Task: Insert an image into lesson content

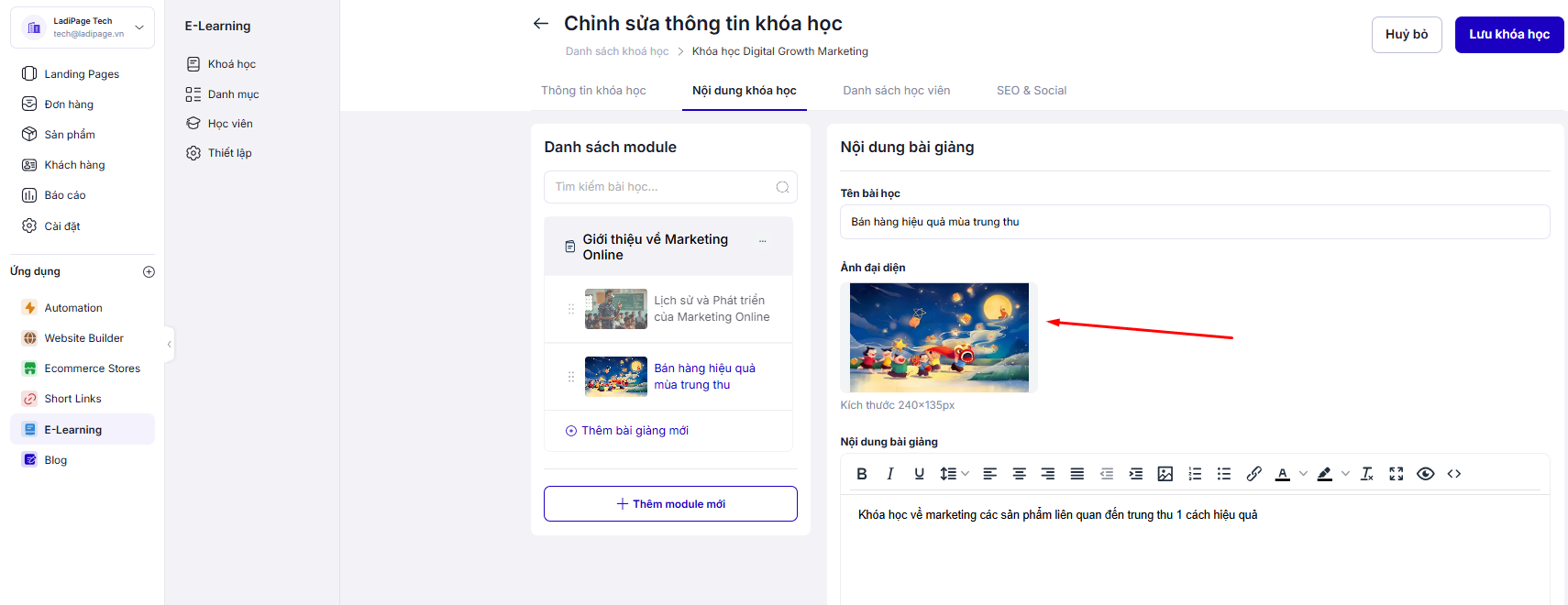Action: click(1165, 474)
